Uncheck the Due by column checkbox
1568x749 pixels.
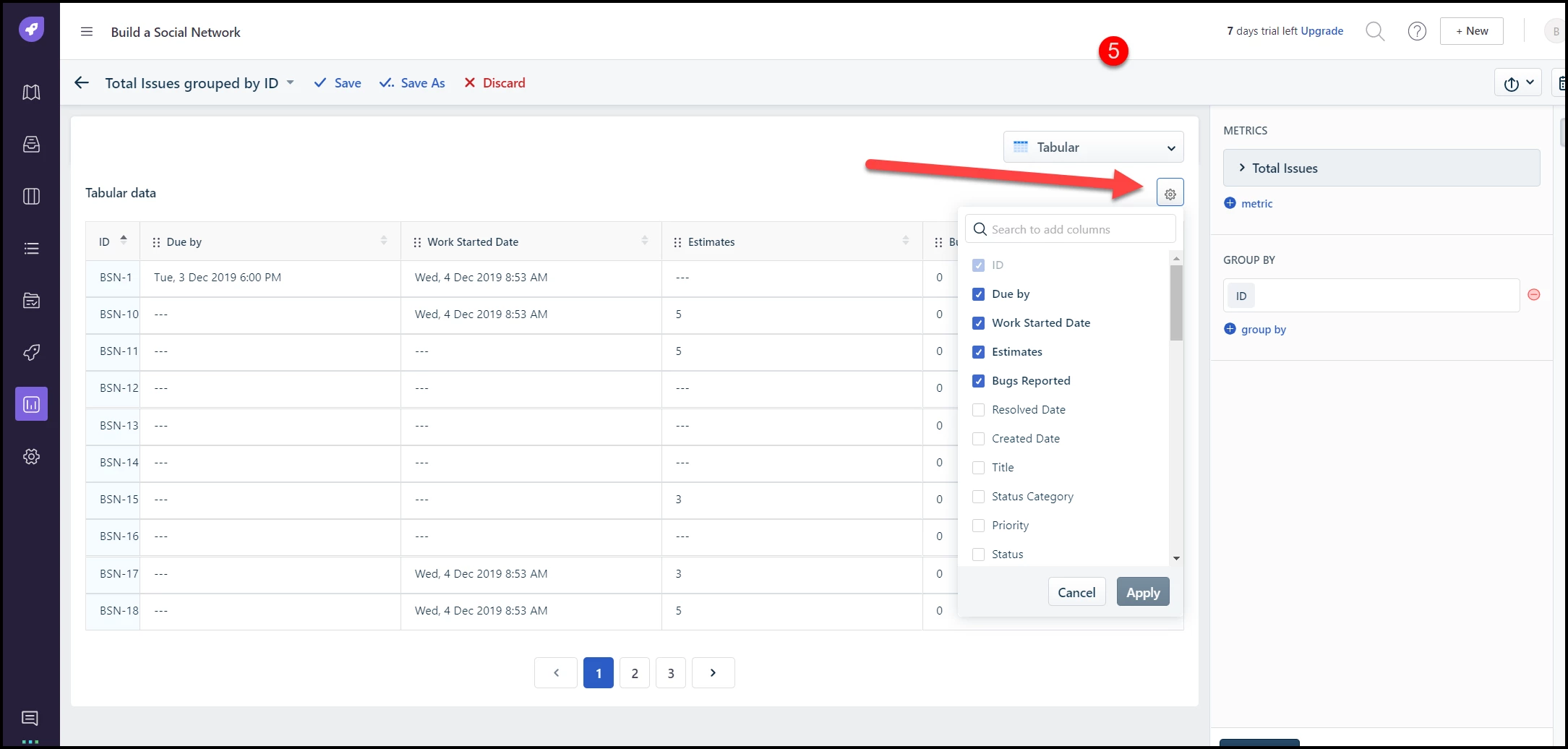(978, 294)
